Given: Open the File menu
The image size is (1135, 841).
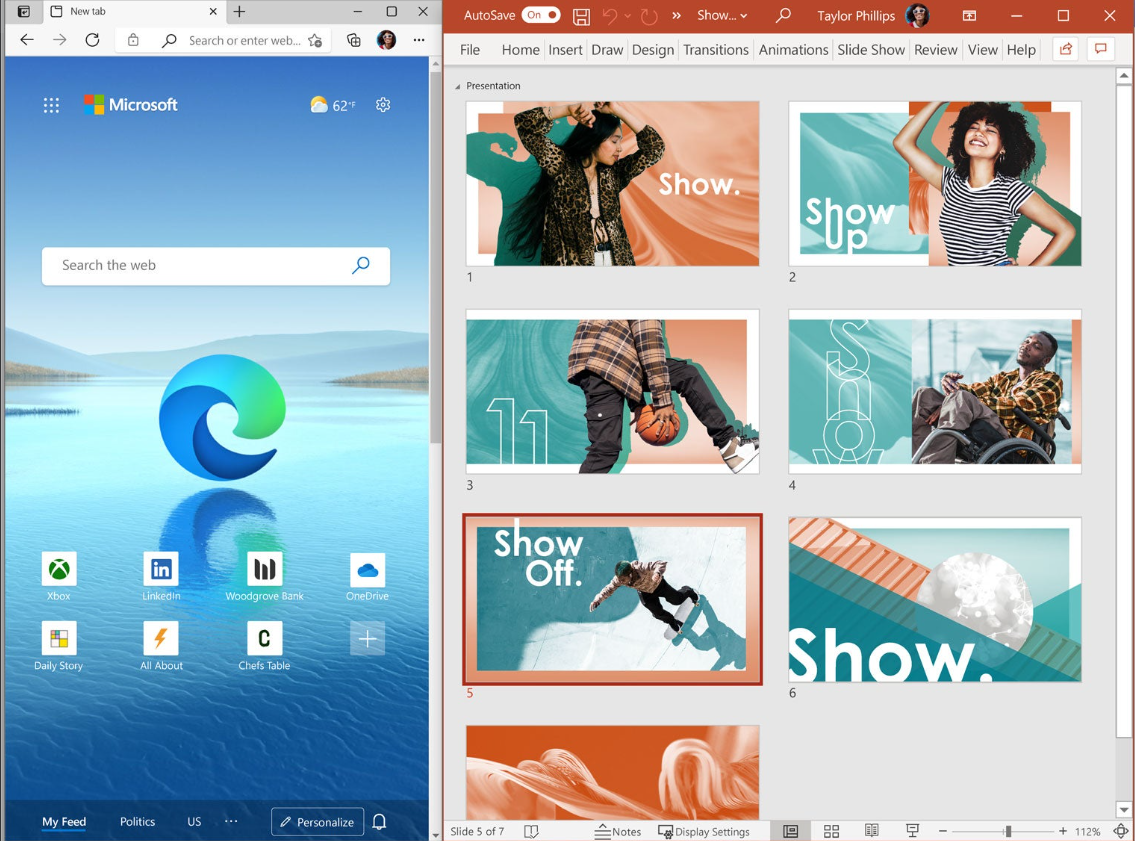Looking at the screenshot, I should 470,49.
